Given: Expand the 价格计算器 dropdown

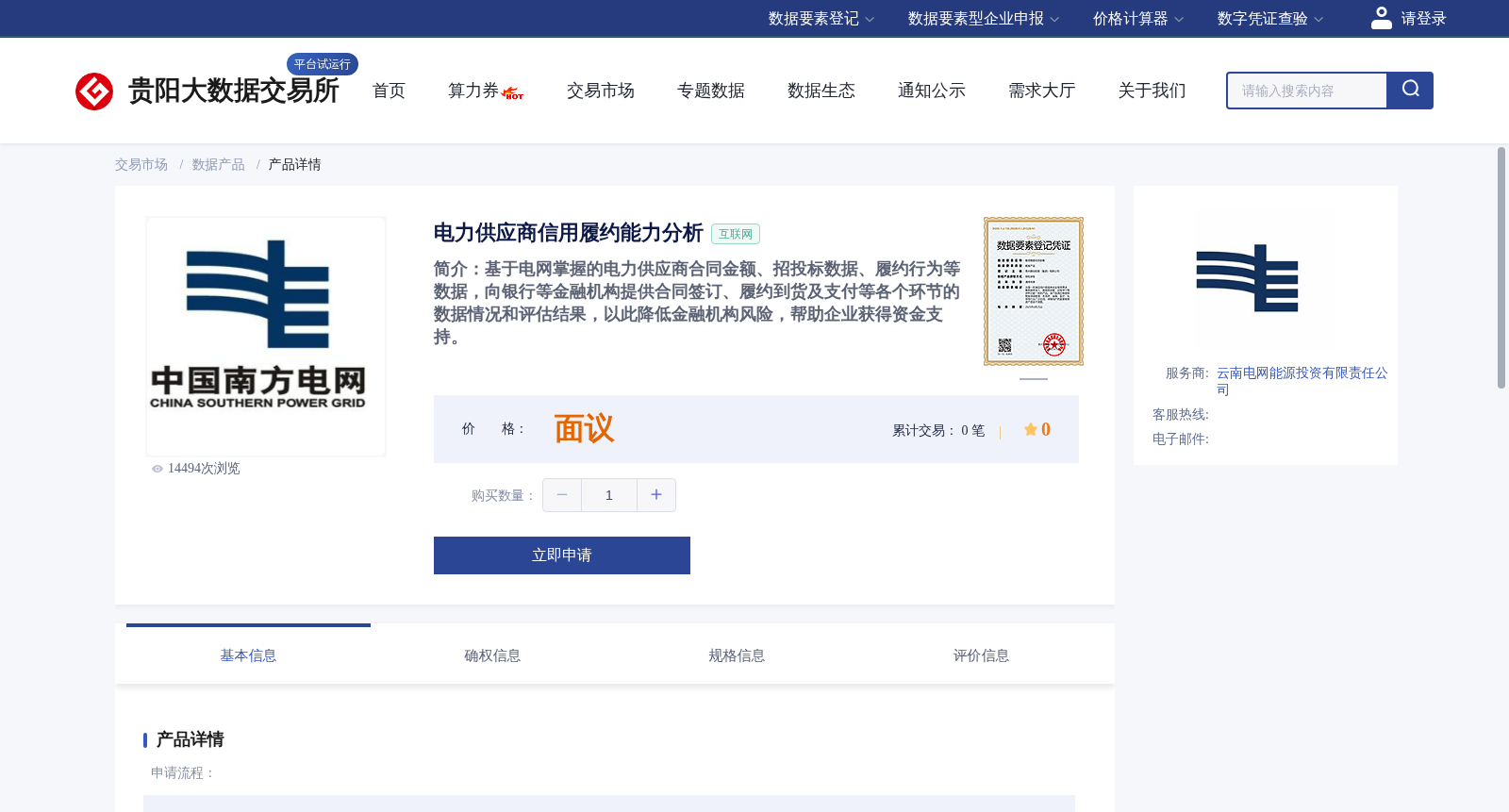Looking at the screenshot, I should pyautogui.click(x=1138, y=19).
